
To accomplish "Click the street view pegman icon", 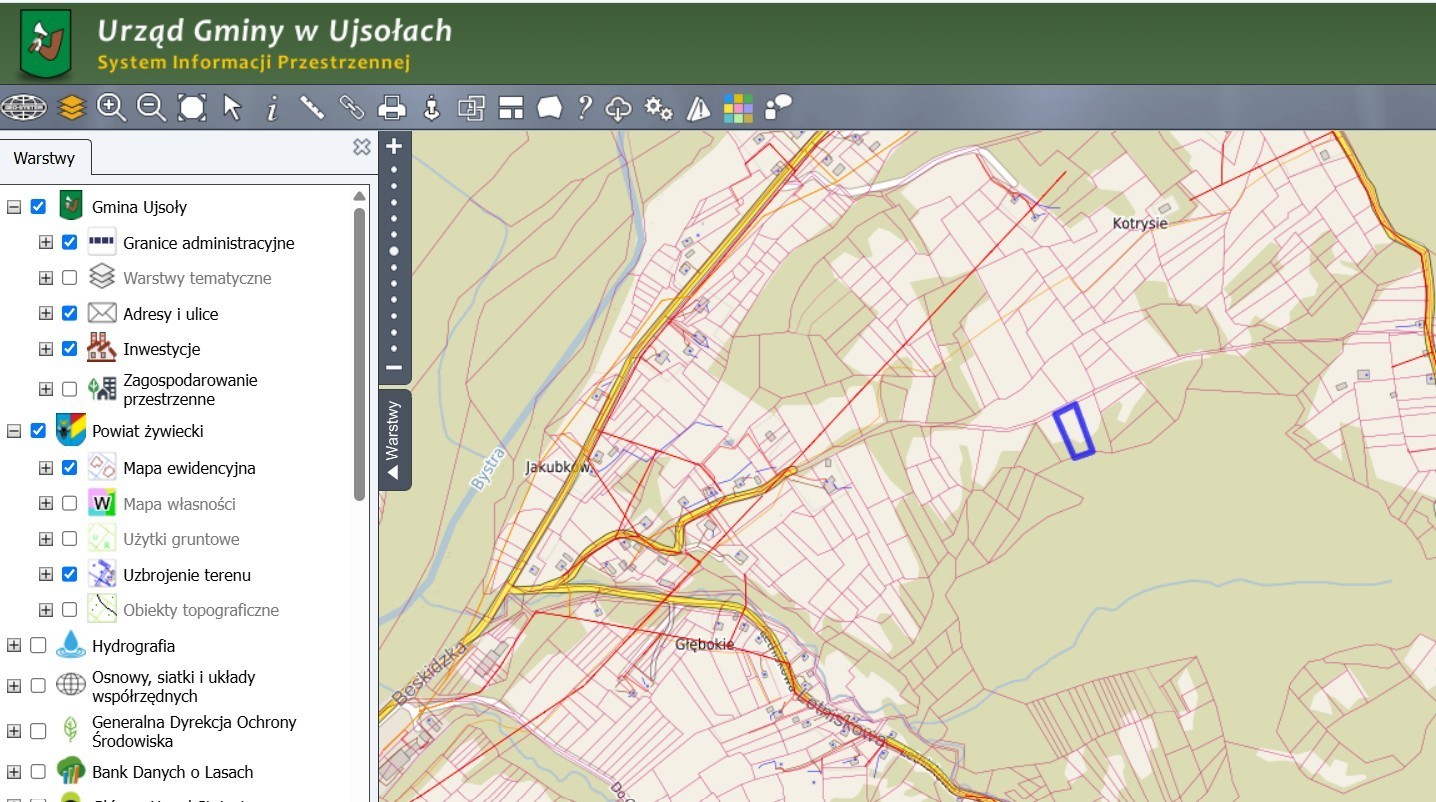I will pyautogui.click(x=432, y=107).
